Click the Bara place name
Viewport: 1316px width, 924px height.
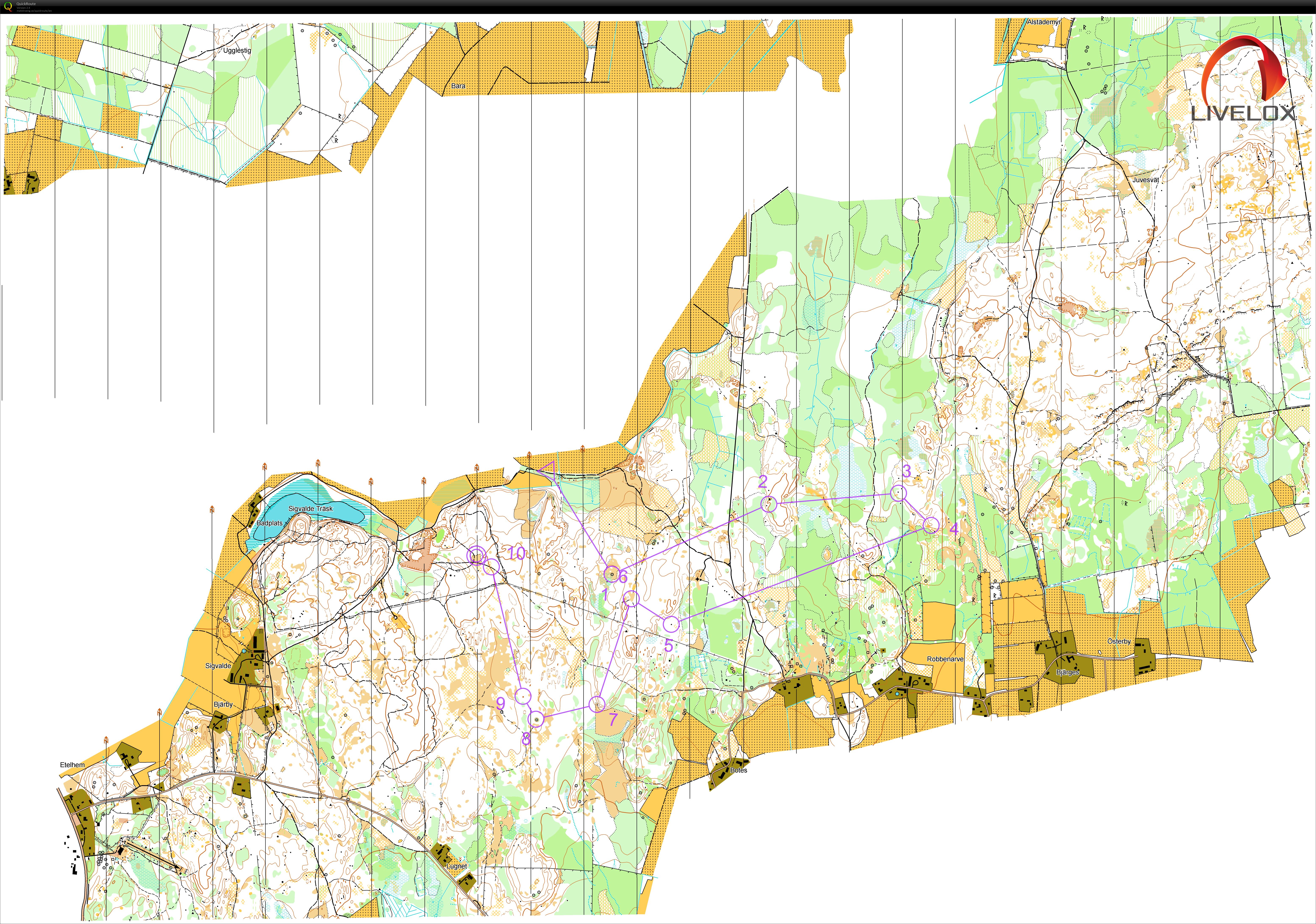pos(458,86)
